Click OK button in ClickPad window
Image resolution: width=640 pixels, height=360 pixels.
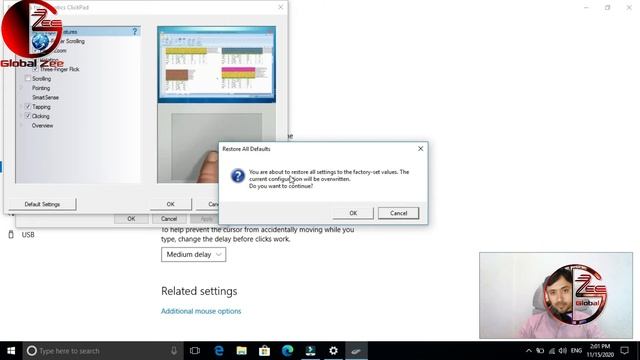click(x=171, y=204)
